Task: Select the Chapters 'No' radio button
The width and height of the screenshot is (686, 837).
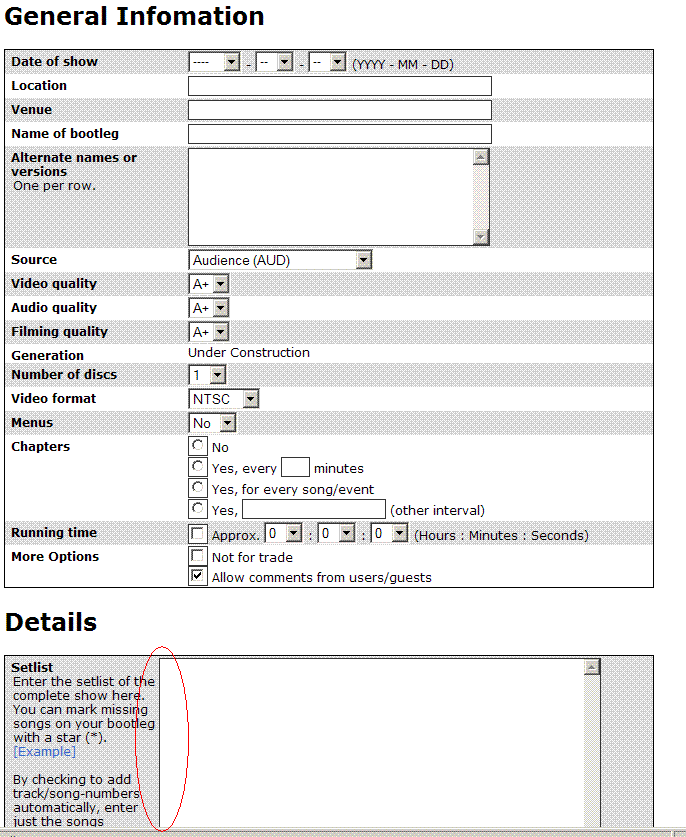Action: [x=198, y=446]
